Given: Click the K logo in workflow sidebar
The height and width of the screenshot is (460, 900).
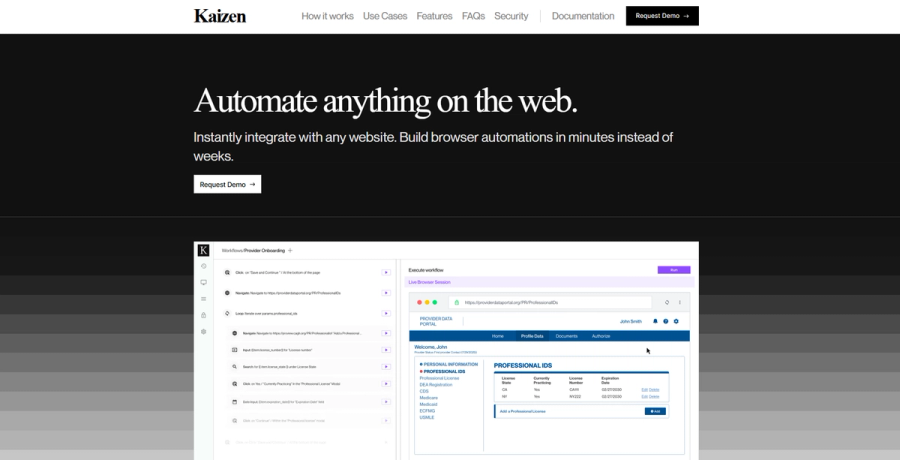Looking at the screenshot, I should [203, 250].
